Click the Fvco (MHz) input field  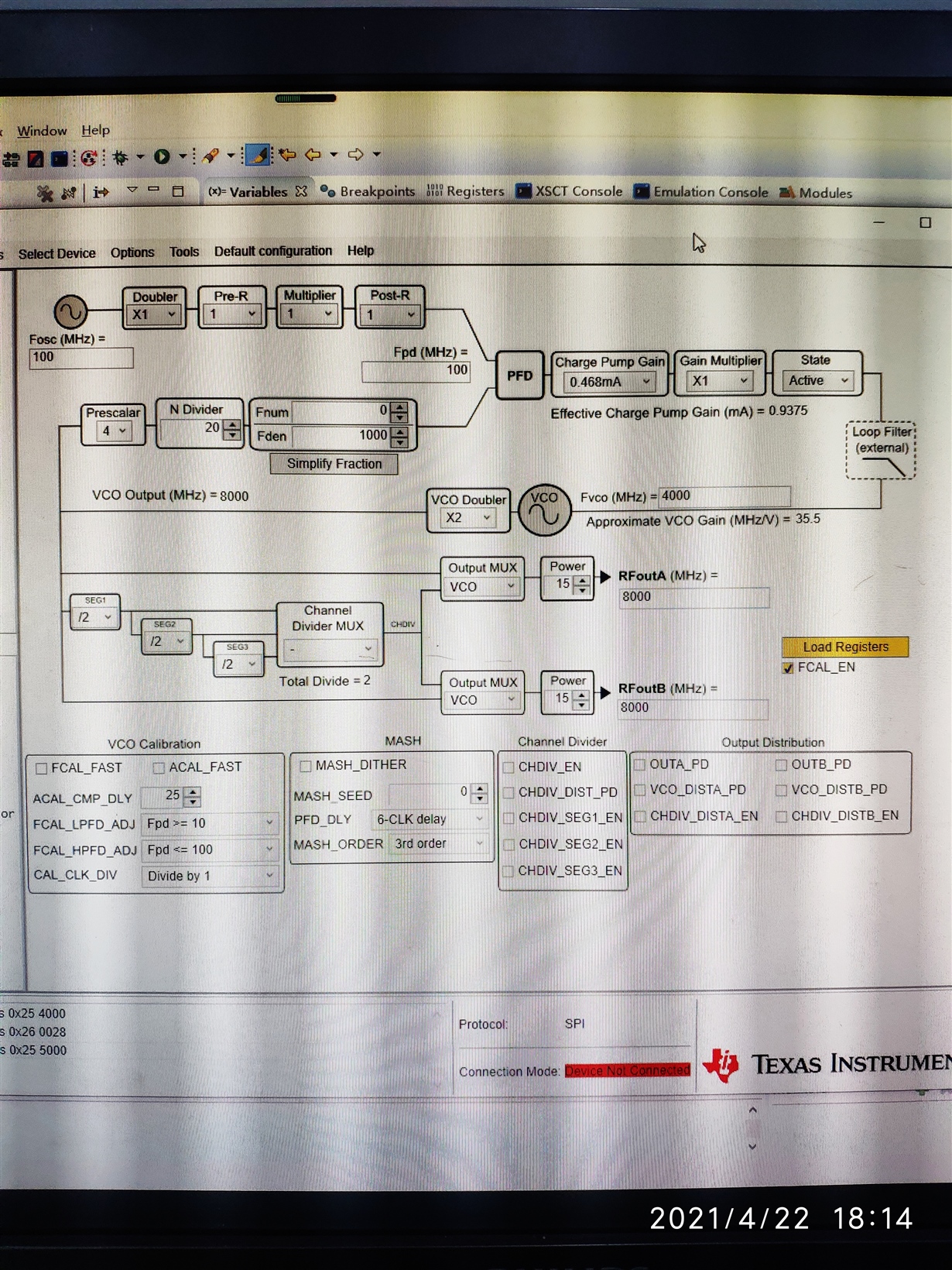(724, 496)
